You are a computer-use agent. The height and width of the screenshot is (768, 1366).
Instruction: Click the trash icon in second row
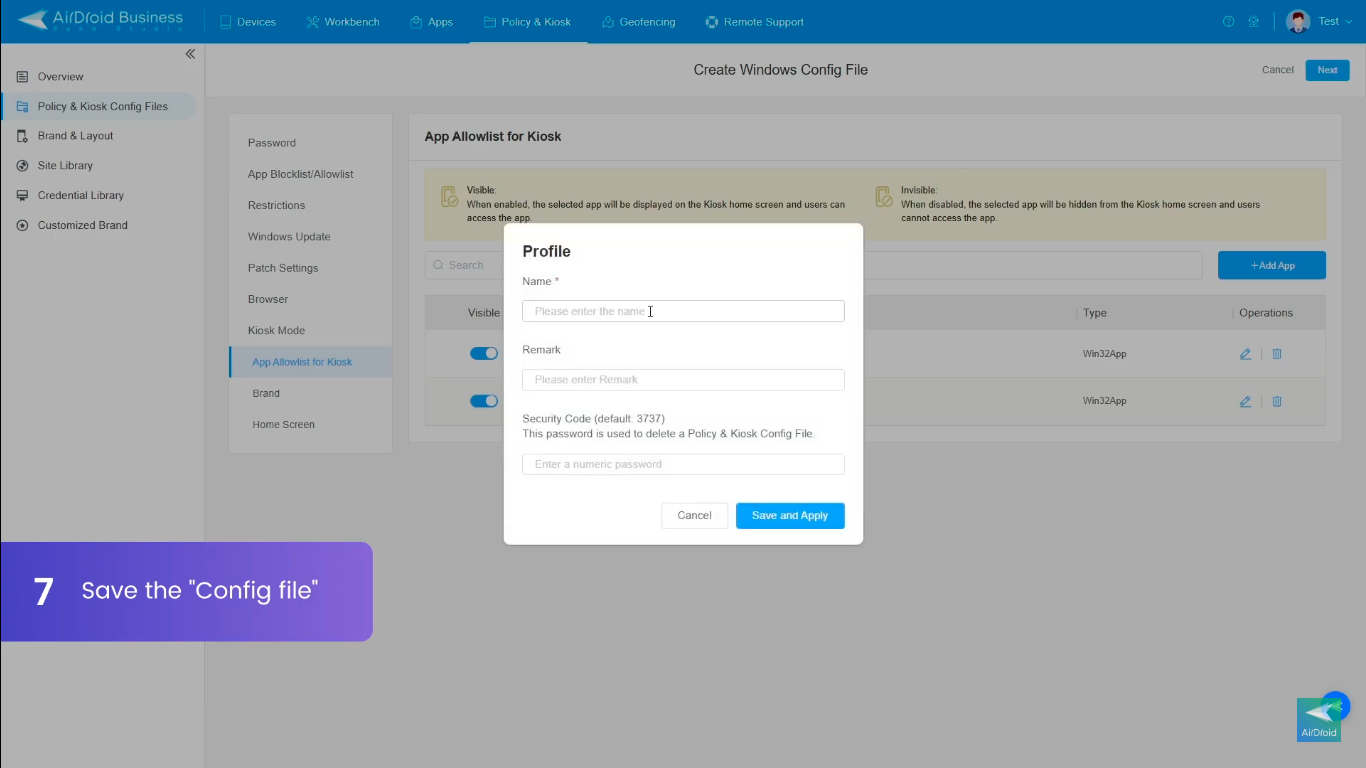click(x=1277, y=401)
